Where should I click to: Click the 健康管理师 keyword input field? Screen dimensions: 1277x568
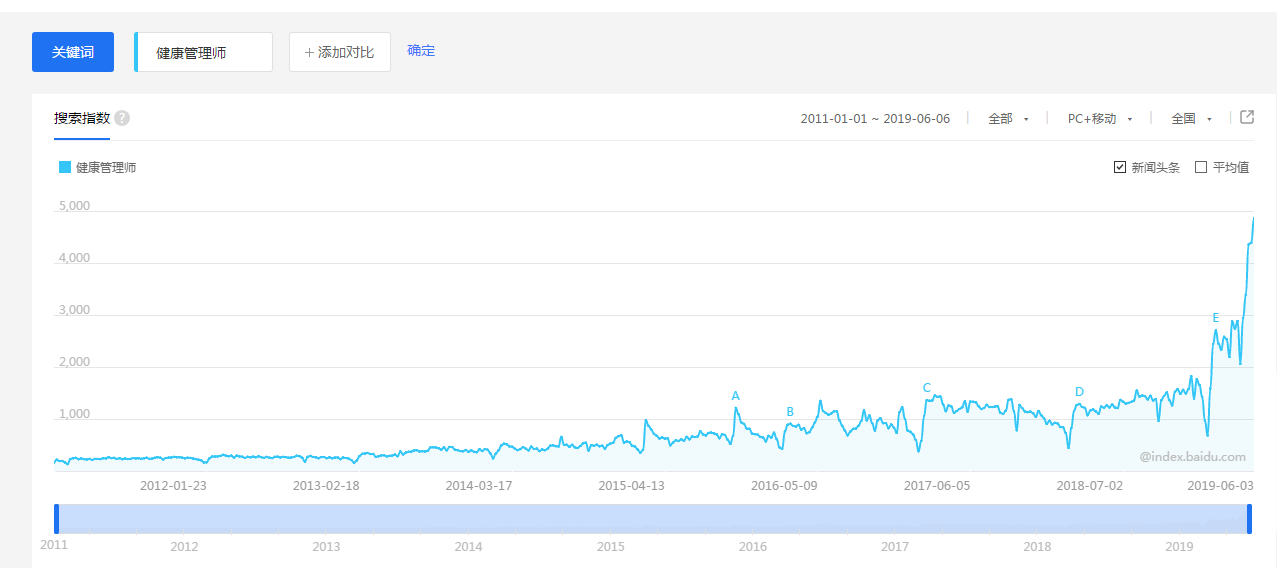click(x=204, y=52)
